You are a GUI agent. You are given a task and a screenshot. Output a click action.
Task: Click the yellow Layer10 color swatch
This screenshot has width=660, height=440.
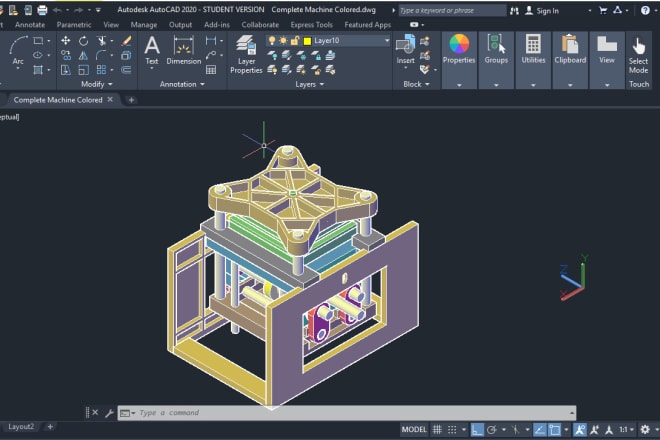(307, 41)
